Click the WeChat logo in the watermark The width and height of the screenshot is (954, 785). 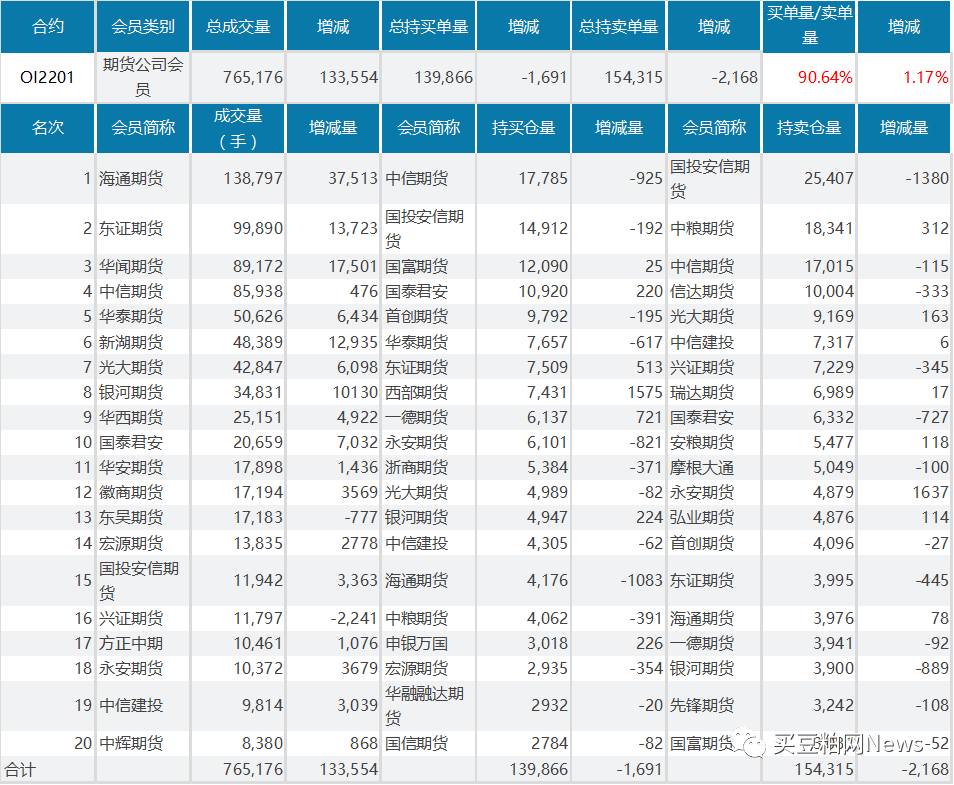751,742
